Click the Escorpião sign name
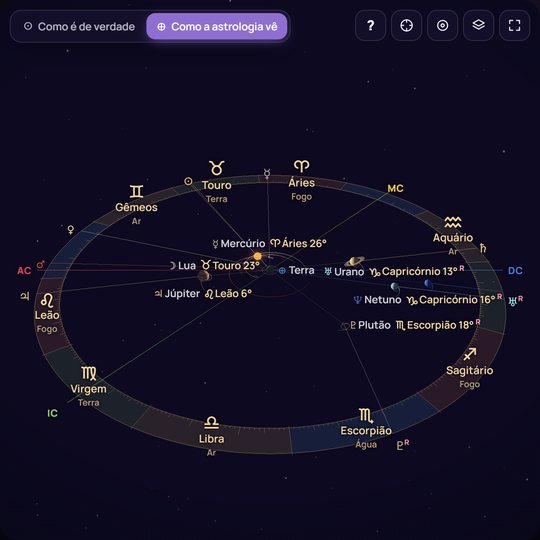The width and height of the screenshot is (540, 540). (x=366, y=431)
